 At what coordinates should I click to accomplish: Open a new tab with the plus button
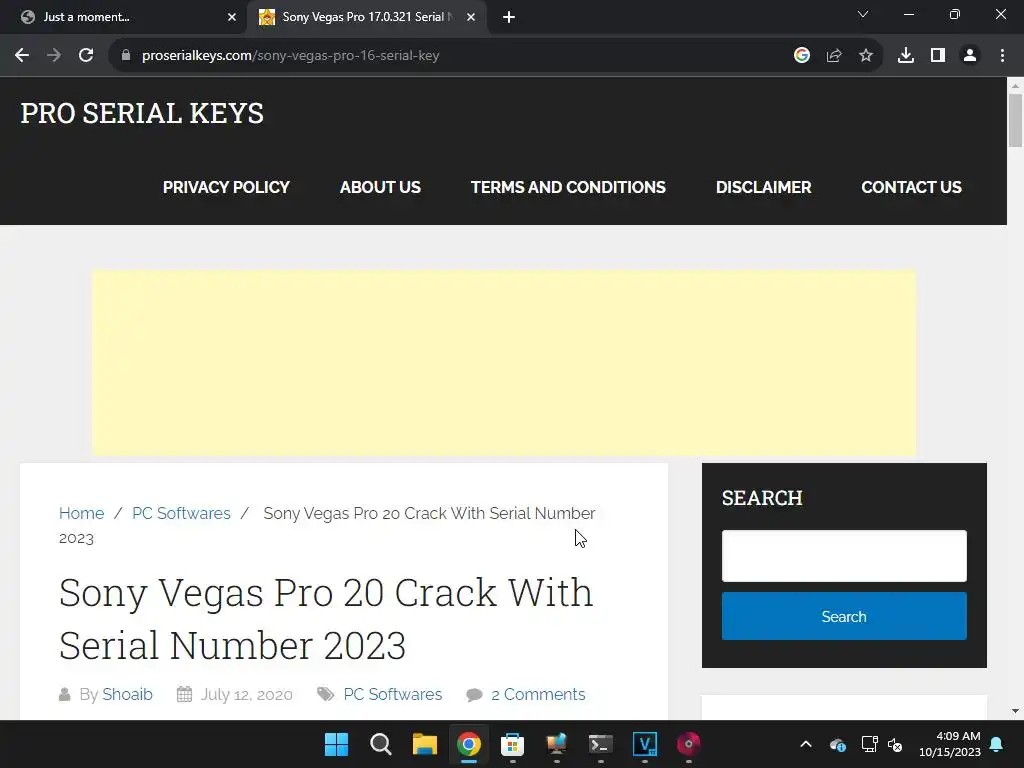click(509, 17)
